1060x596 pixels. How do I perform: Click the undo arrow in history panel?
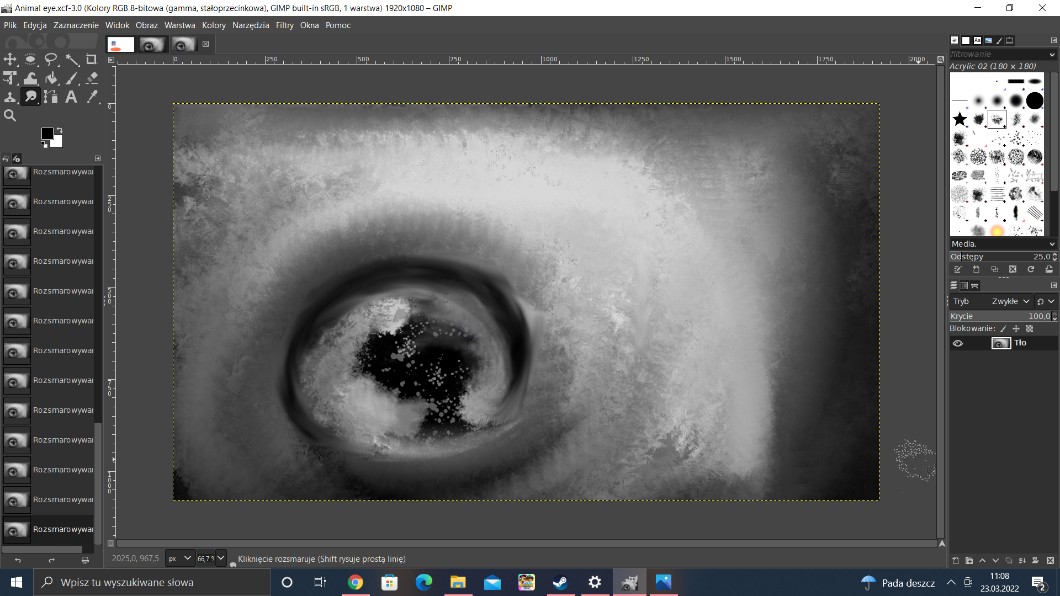click(x=17, y=560)
